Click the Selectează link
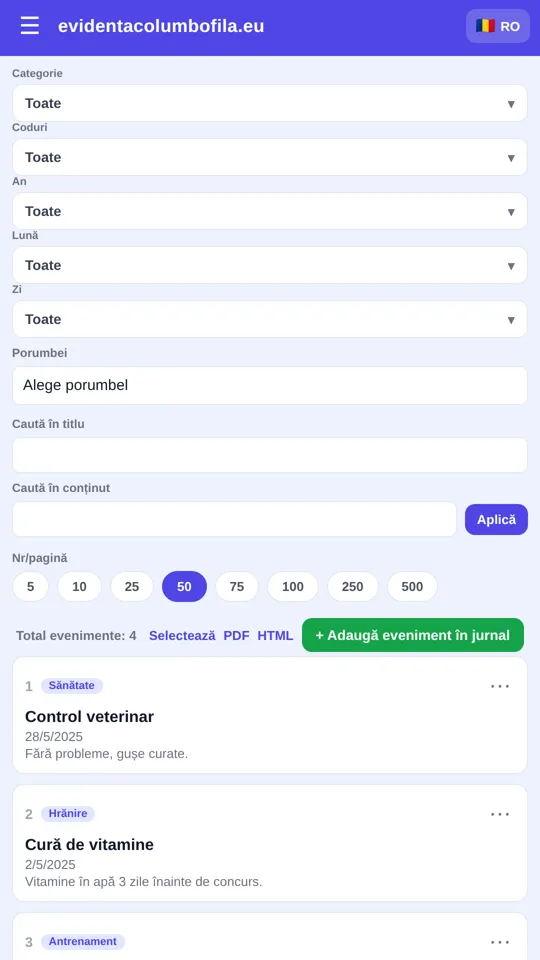Screen dimensions: 540x960 pyautogui.click(x=182, y=636)
